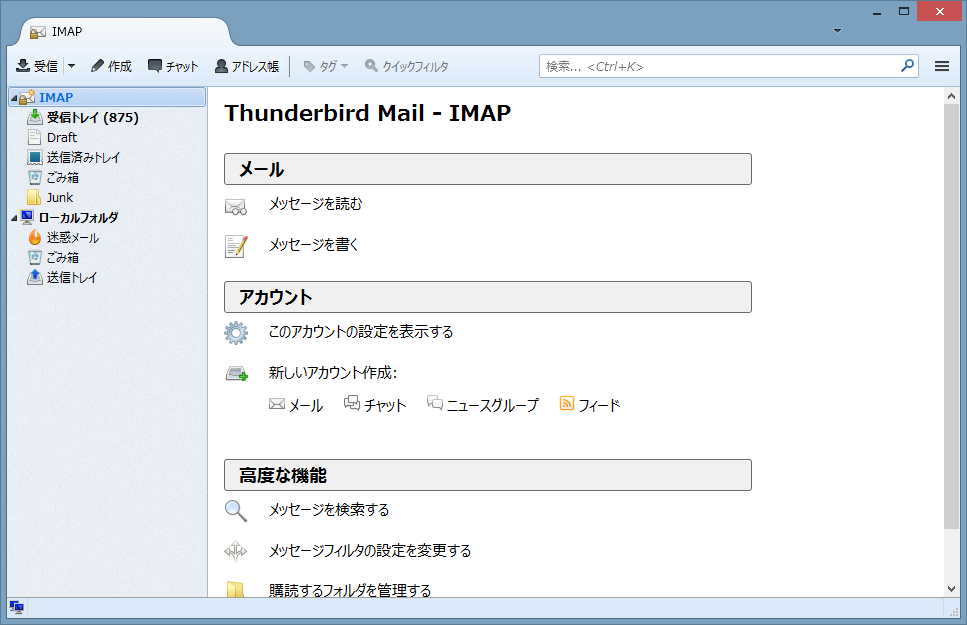Toggle the クイックフィルタ button
967x625 pixels.
407,66
